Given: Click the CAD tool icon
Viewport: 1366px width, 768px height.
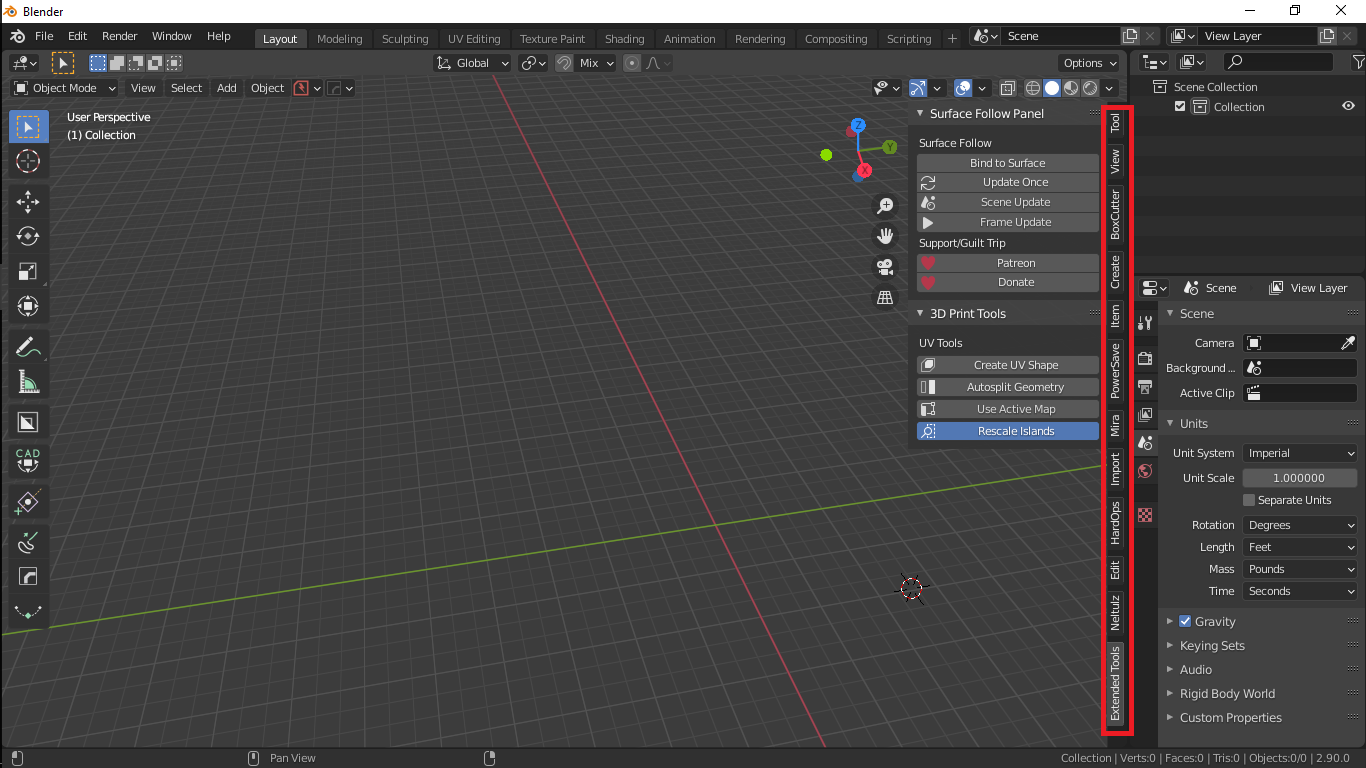Looking at the screenshot, I should (x=28, y=460).
